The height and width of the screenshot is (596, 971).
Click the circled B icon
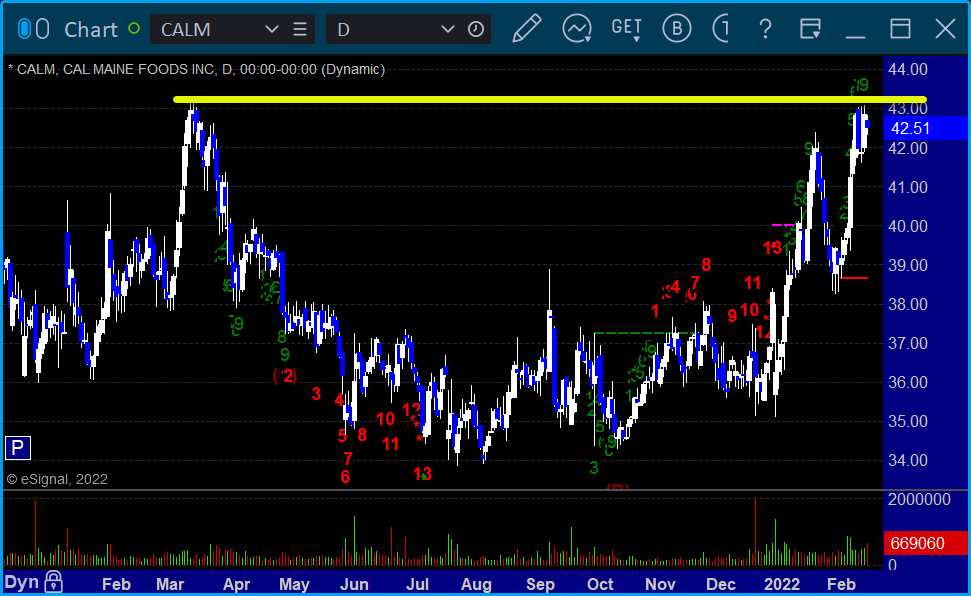pos(676,28)
